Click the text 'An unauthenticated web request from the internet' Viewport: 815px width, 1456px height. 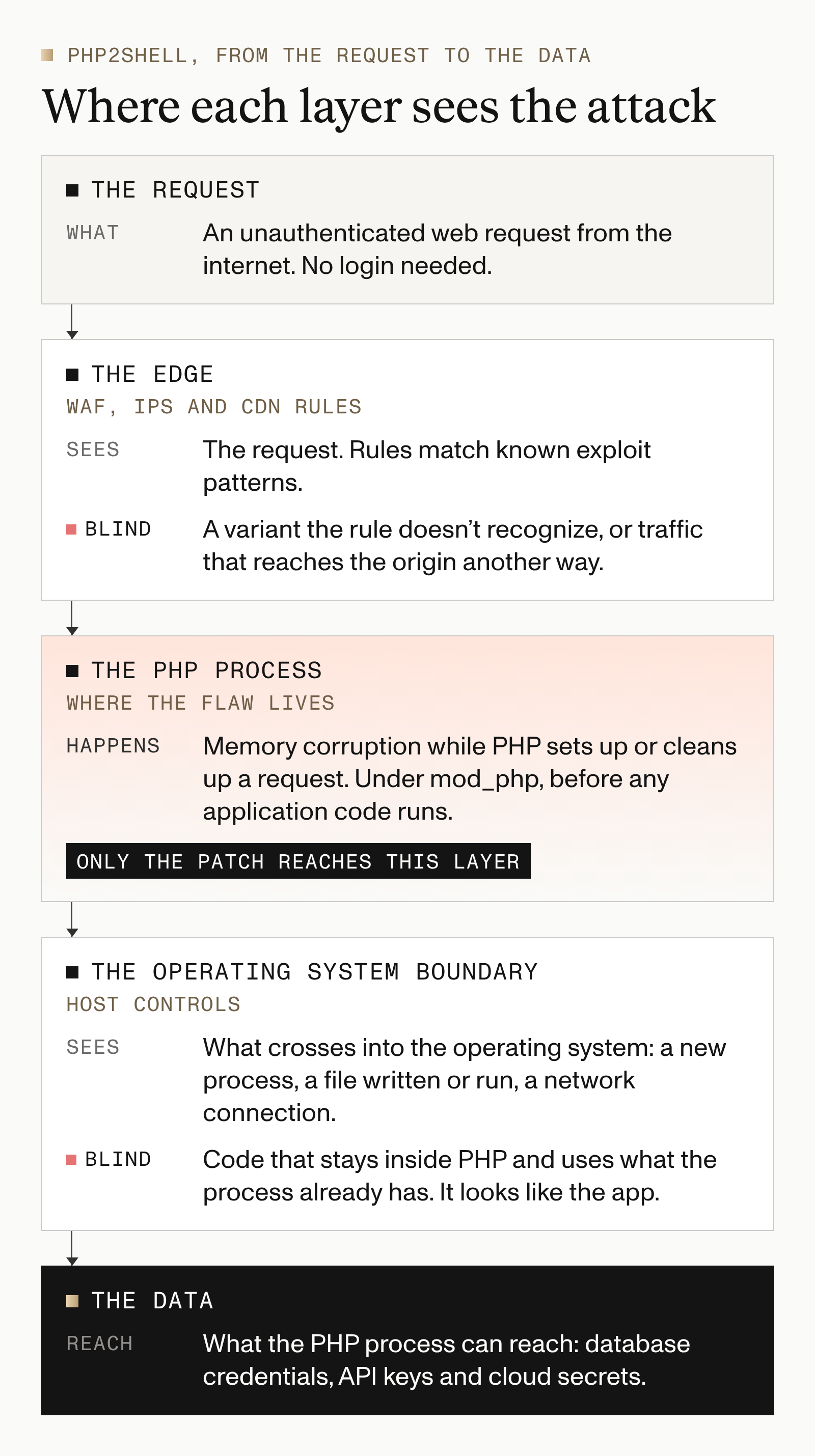[437, 249]
